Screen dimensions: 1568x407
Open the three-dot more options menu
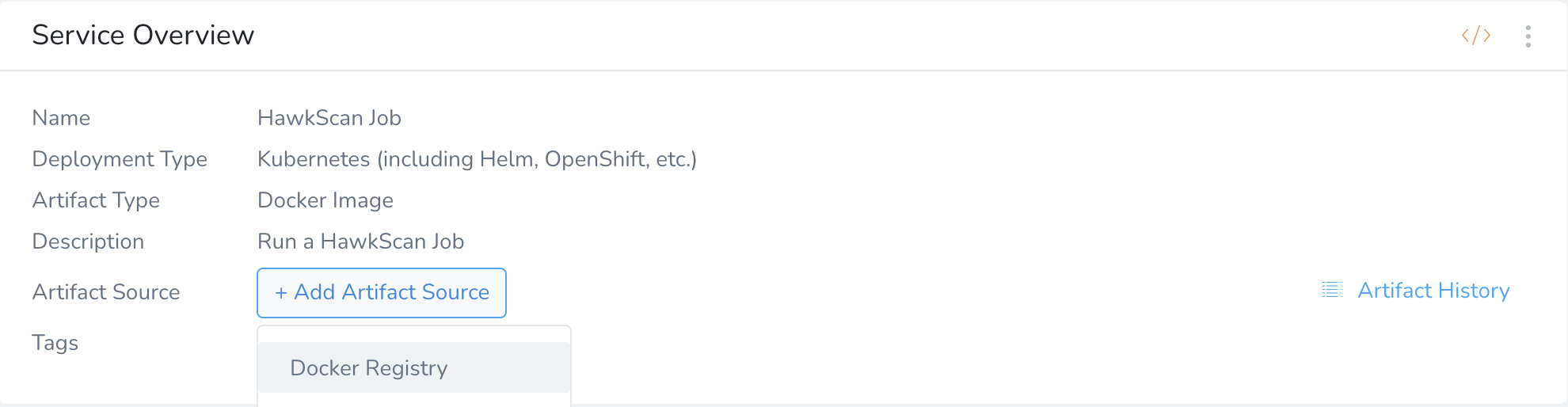coord(1528,36)
